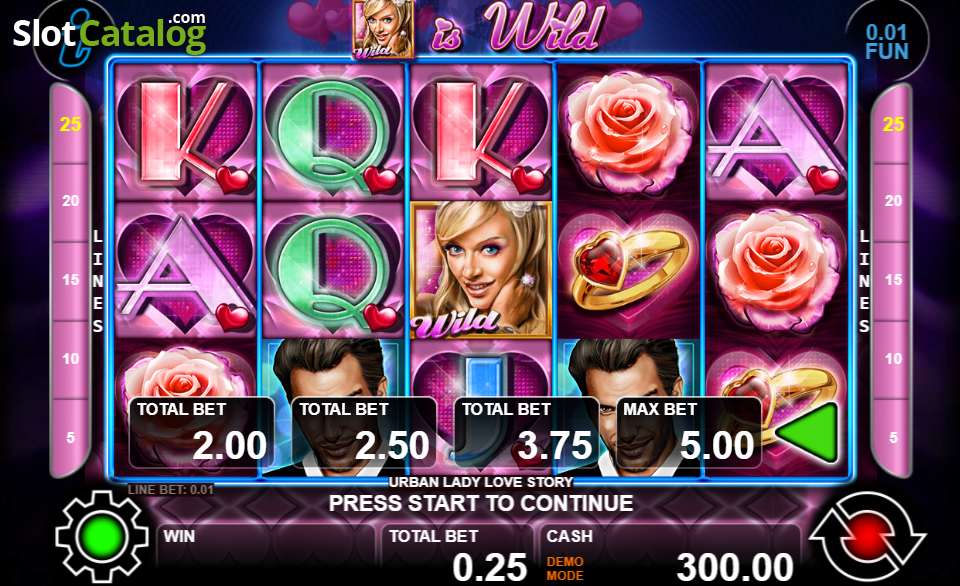The height and width of the screenshot is (586, 960).
Task: Set 20 lines on left selector
Action: [x=70, y=201]
